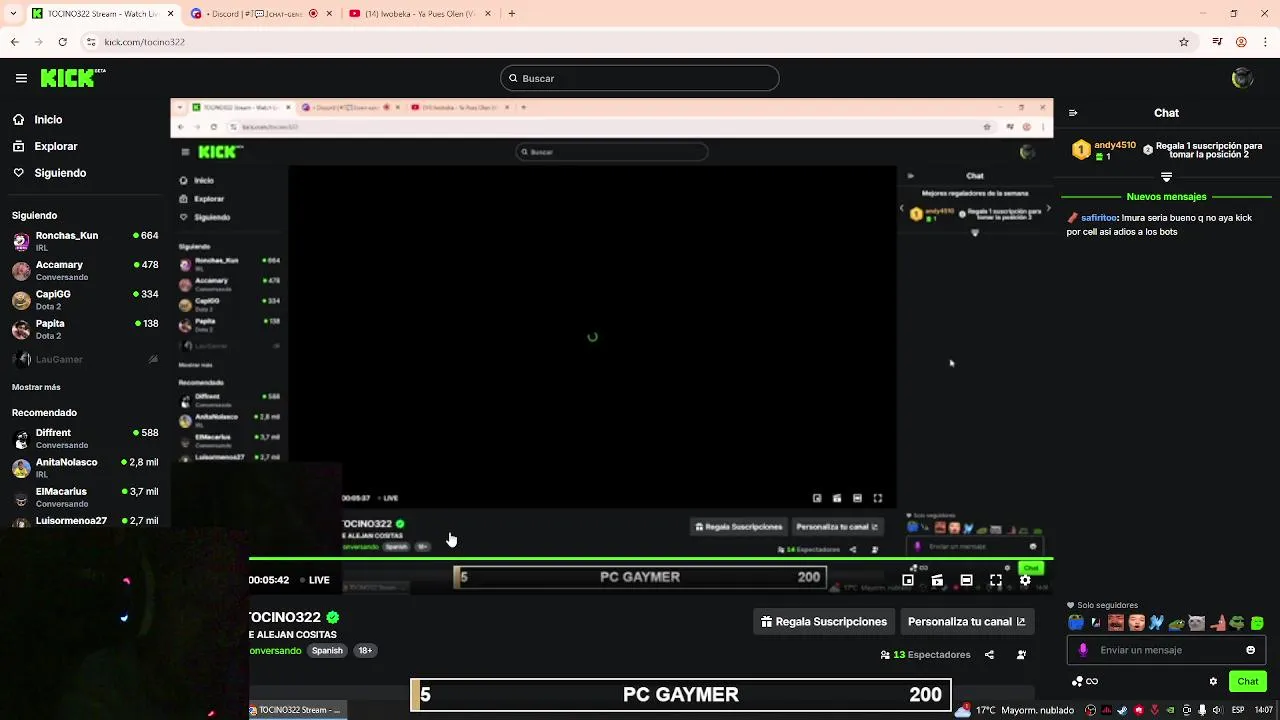Click the 13 Espectadores viewer count
1280x720 pixels.
(x=925, y=655)
